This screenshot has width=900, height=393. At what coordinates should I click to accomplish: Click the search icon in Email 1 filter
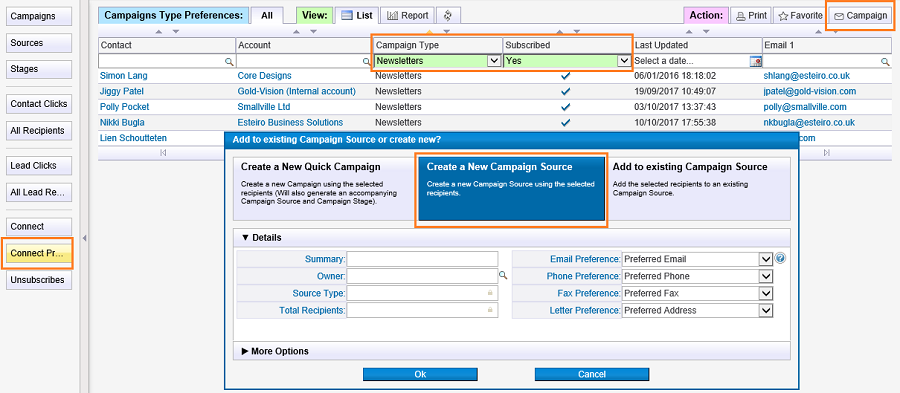(886, 61)
